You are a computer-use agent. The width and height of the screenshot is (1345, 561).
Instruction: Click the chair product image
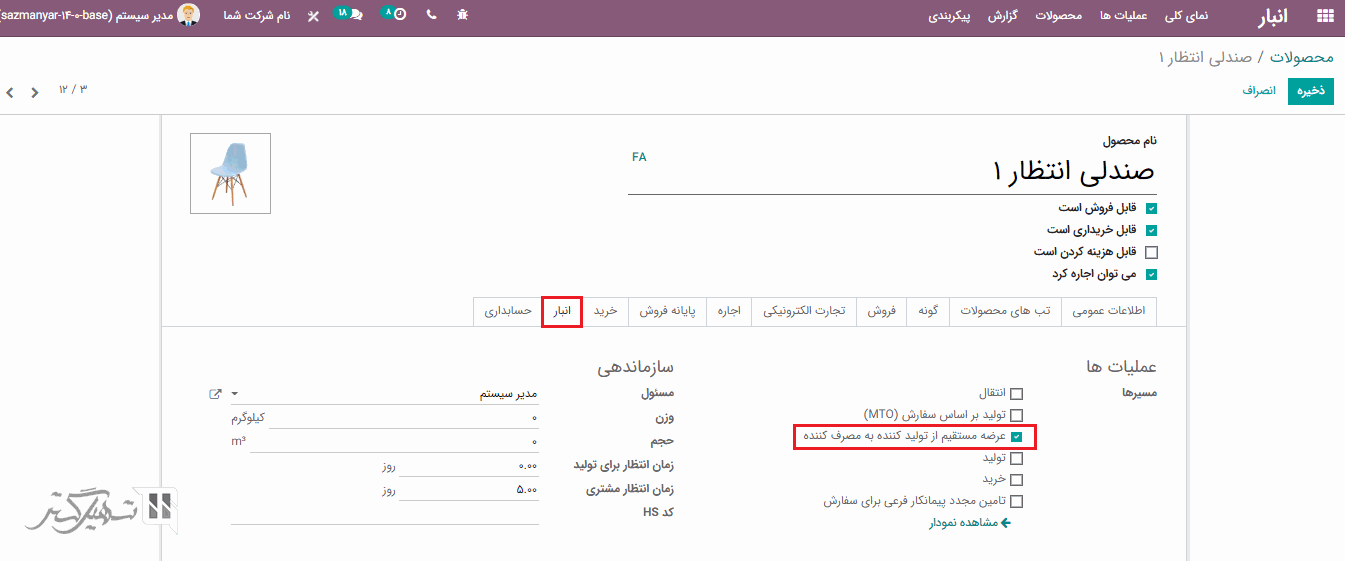(x=230, y=173)
